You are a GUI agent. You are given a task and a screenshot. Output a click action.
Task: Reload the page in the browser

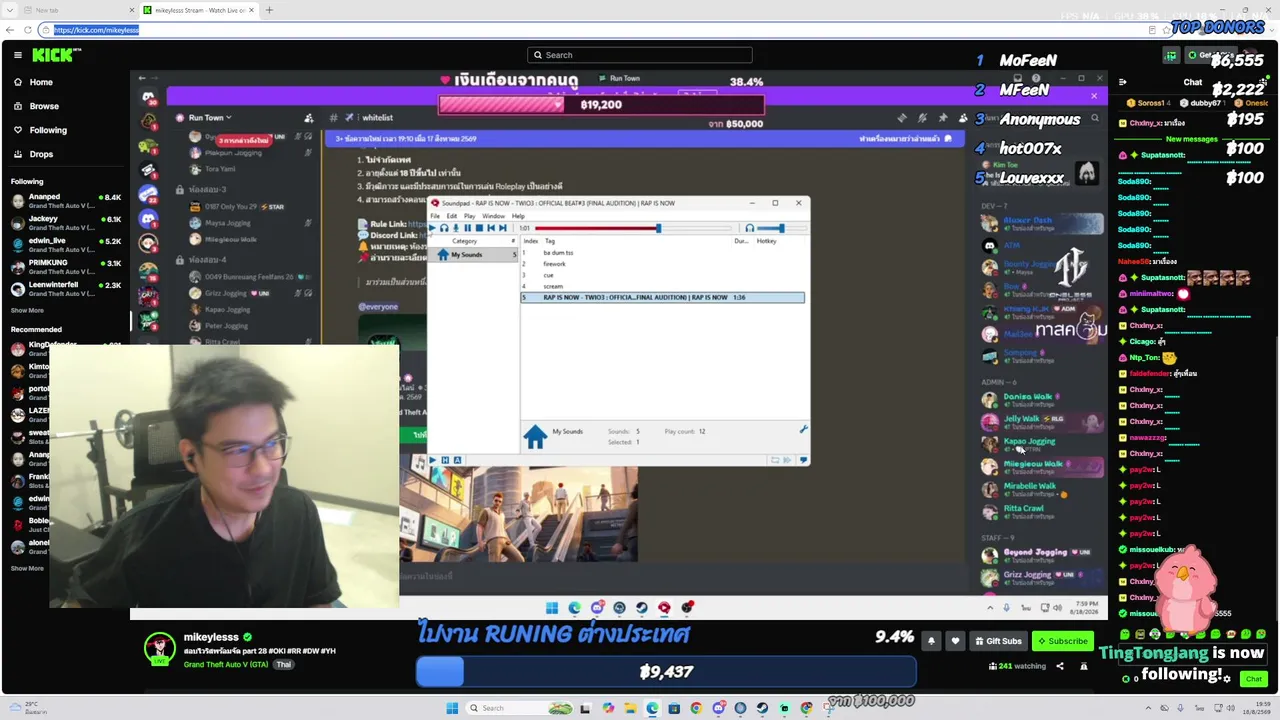click(x=28, y=30)
